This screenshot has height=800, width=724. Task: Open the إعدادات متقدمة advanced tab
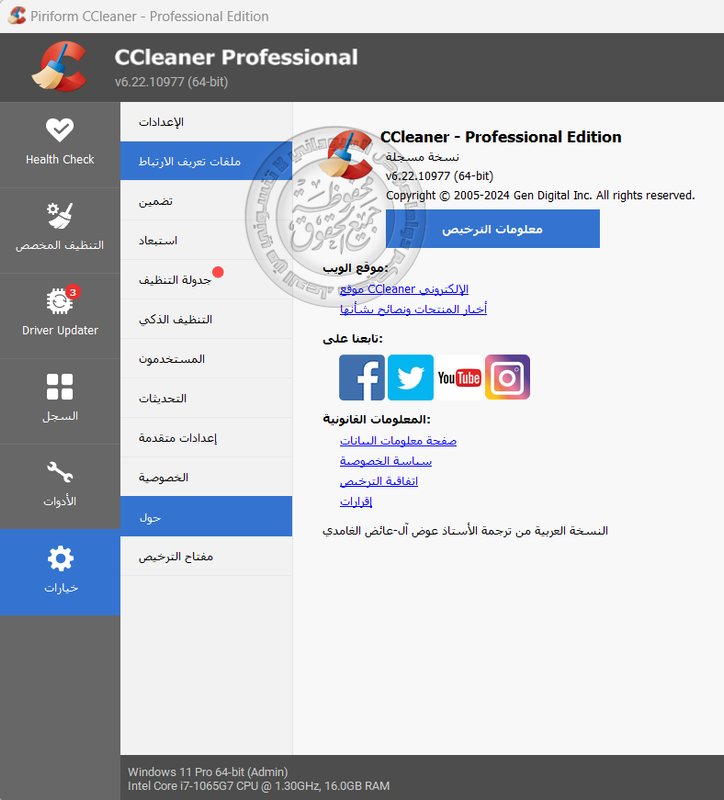coord(206,438)
